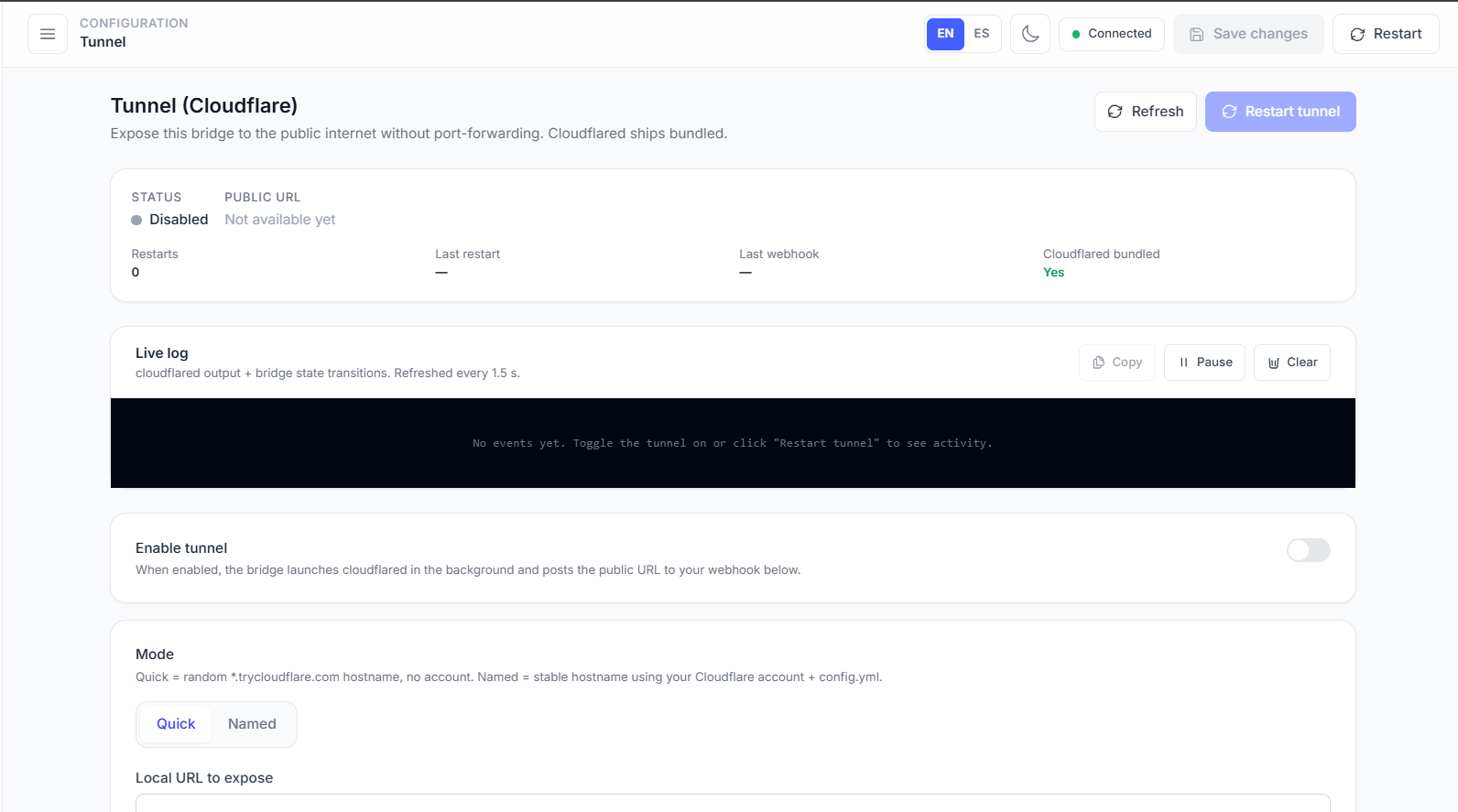Click 'Not available yet' public URL

point(280,220)
